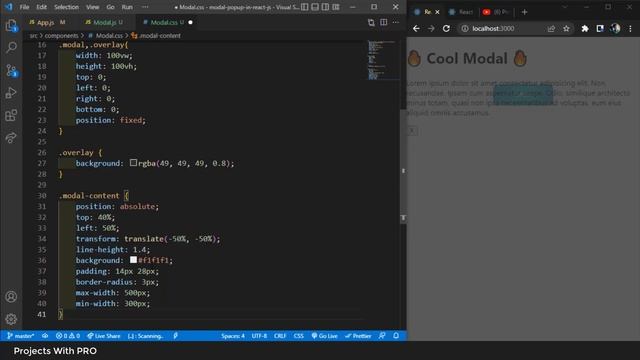Click the browser share page icon

click(551, 29)
